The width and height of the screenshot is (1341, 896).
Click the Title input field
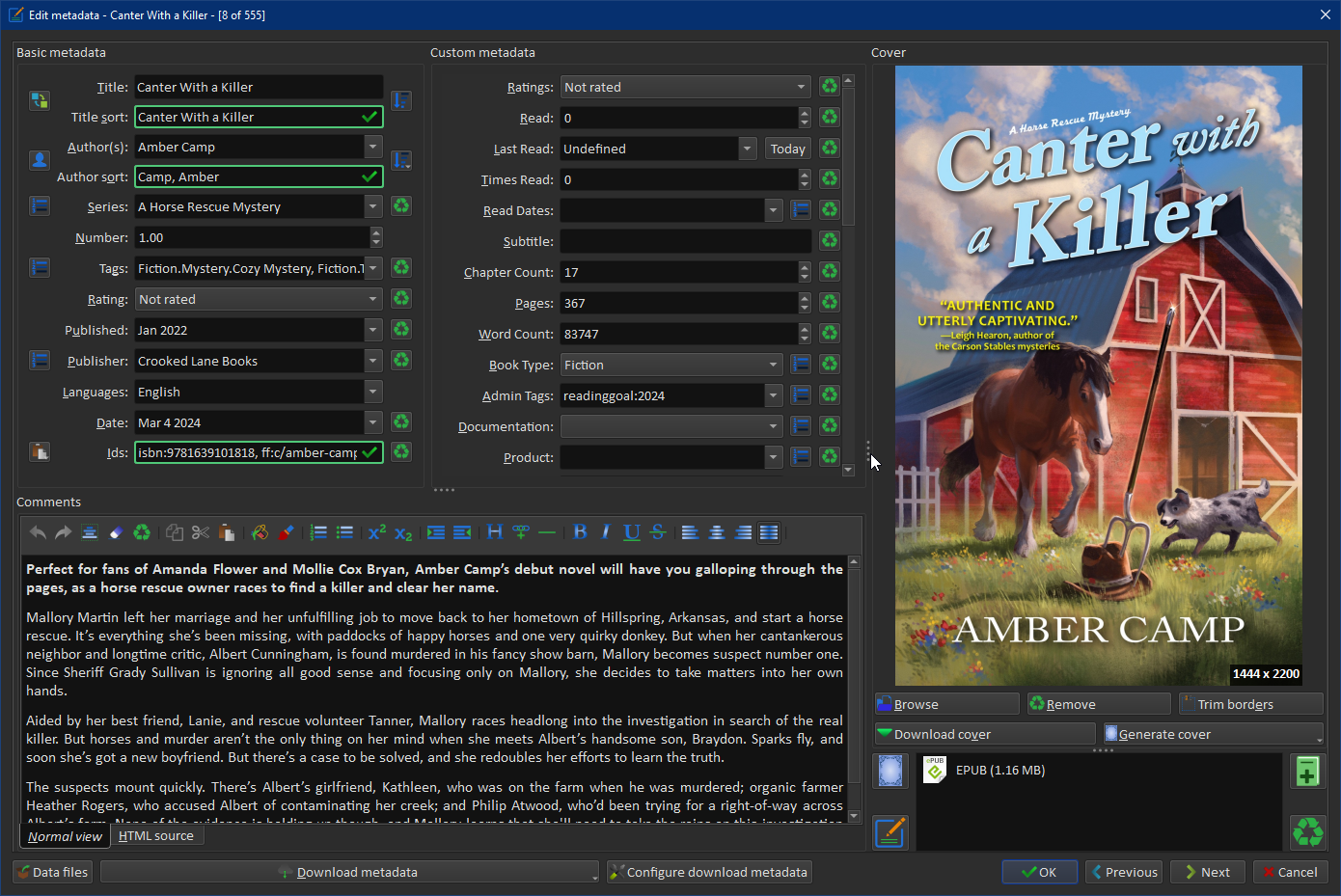(x=259, y=87)
